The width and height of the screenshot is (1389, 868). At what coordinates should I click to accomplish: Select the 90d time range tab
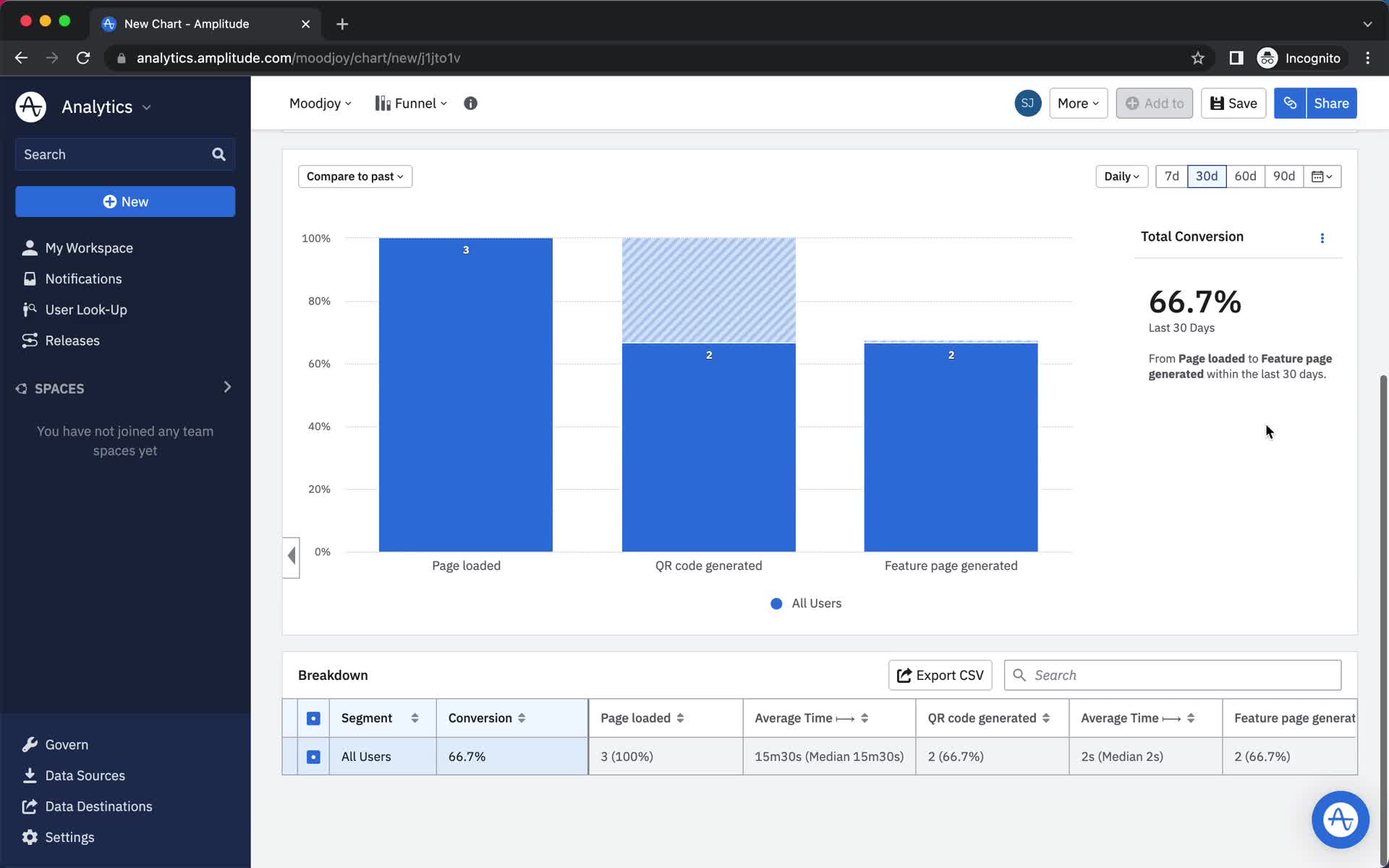click(x=1284, y=176)
